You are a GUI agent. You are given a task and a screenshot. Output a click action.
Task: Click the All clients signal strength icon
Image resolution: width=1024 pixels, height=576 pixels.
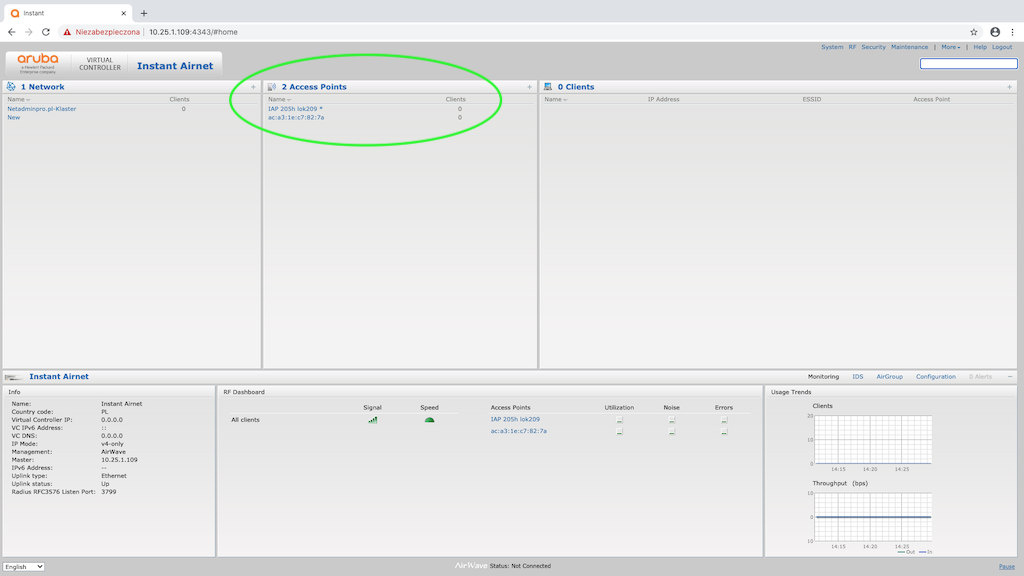[x=373, y=420]
